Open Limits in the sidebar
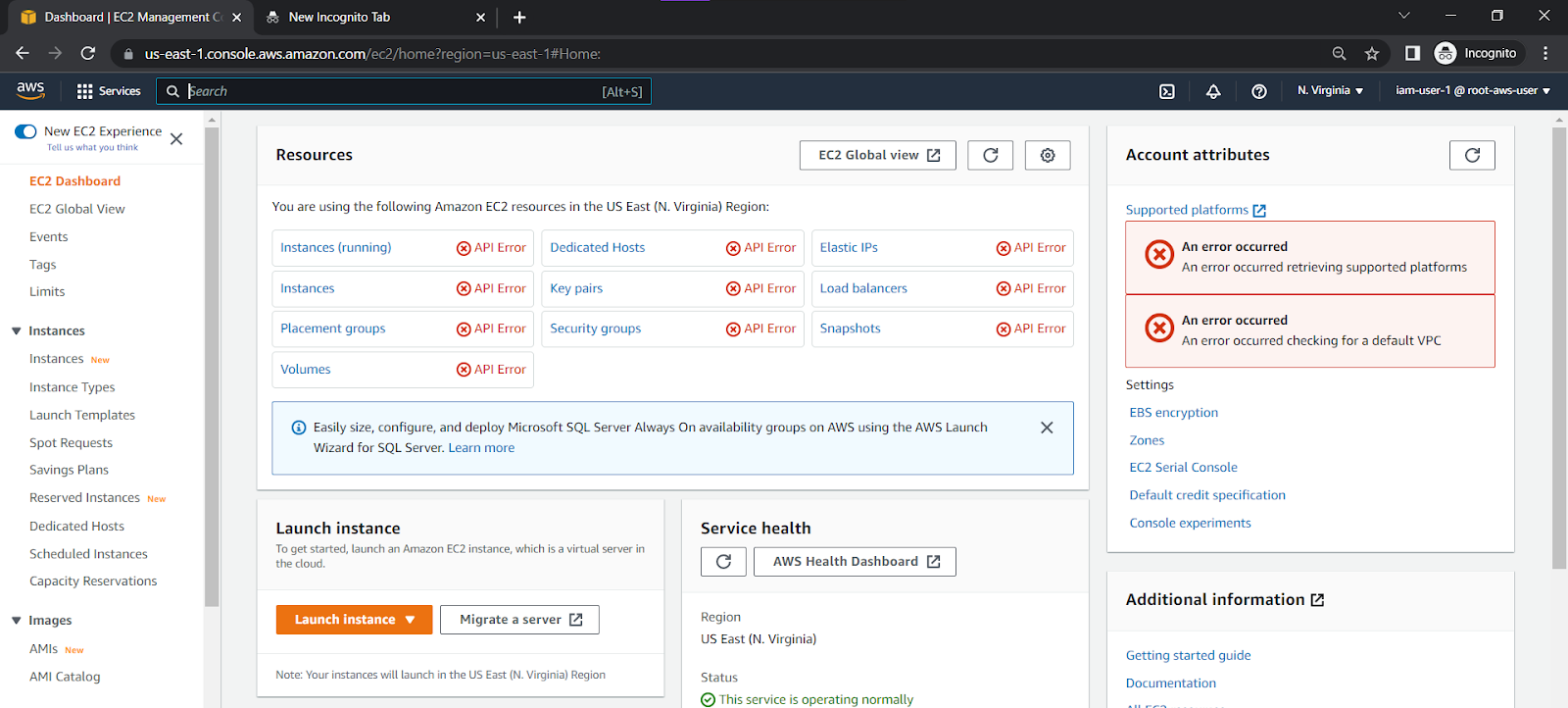 pos(47,292)
